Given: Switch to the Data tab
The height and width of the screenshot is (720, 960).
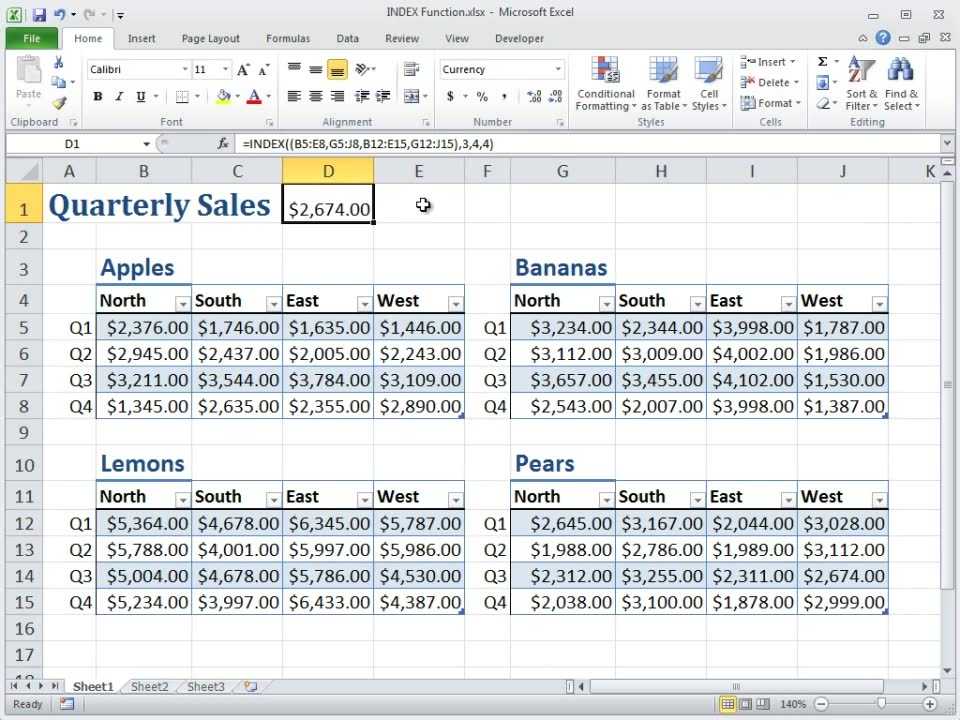Looking at the screenshot, I should click(x=347, y=39).
